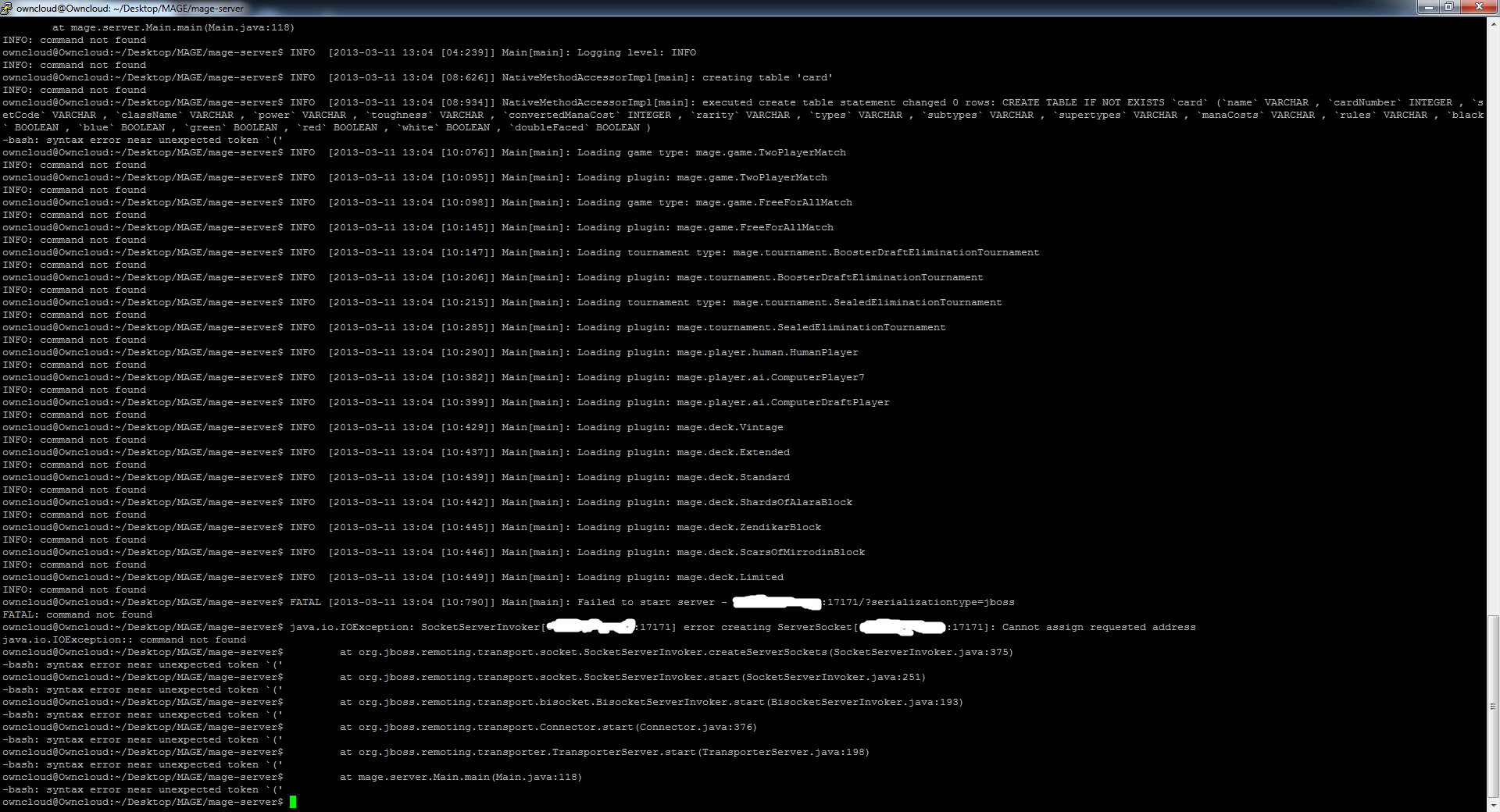Close the PuTTY terminal window
The height and width of the screenshot is (812, 1500).
coord(1478,7)
